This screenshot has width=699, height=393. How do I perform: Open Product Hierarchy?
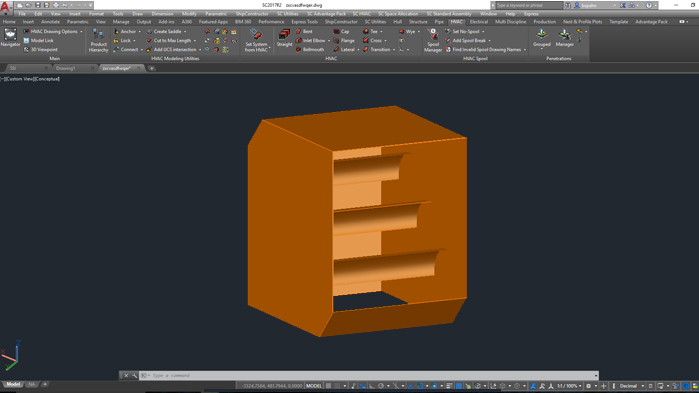point(98,40)
